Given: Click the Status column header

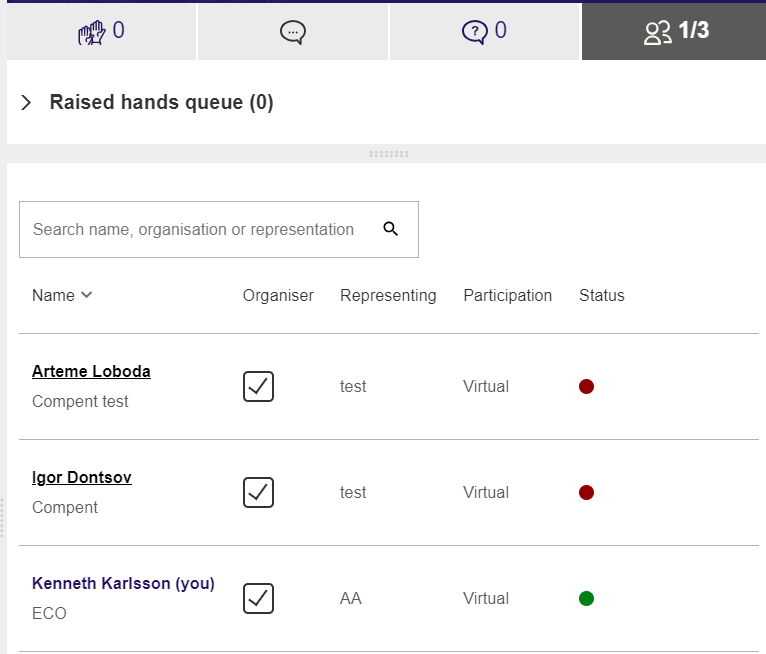Looking at the screenshot, I should tap(601, 295).
